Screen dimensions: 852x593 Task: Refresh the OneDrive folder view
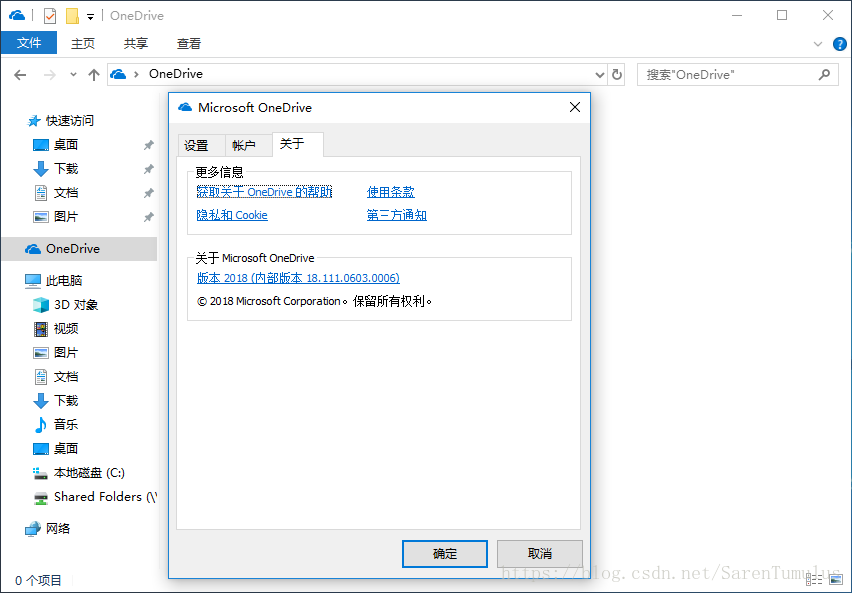pyautogui.click(x=617, y=74)
